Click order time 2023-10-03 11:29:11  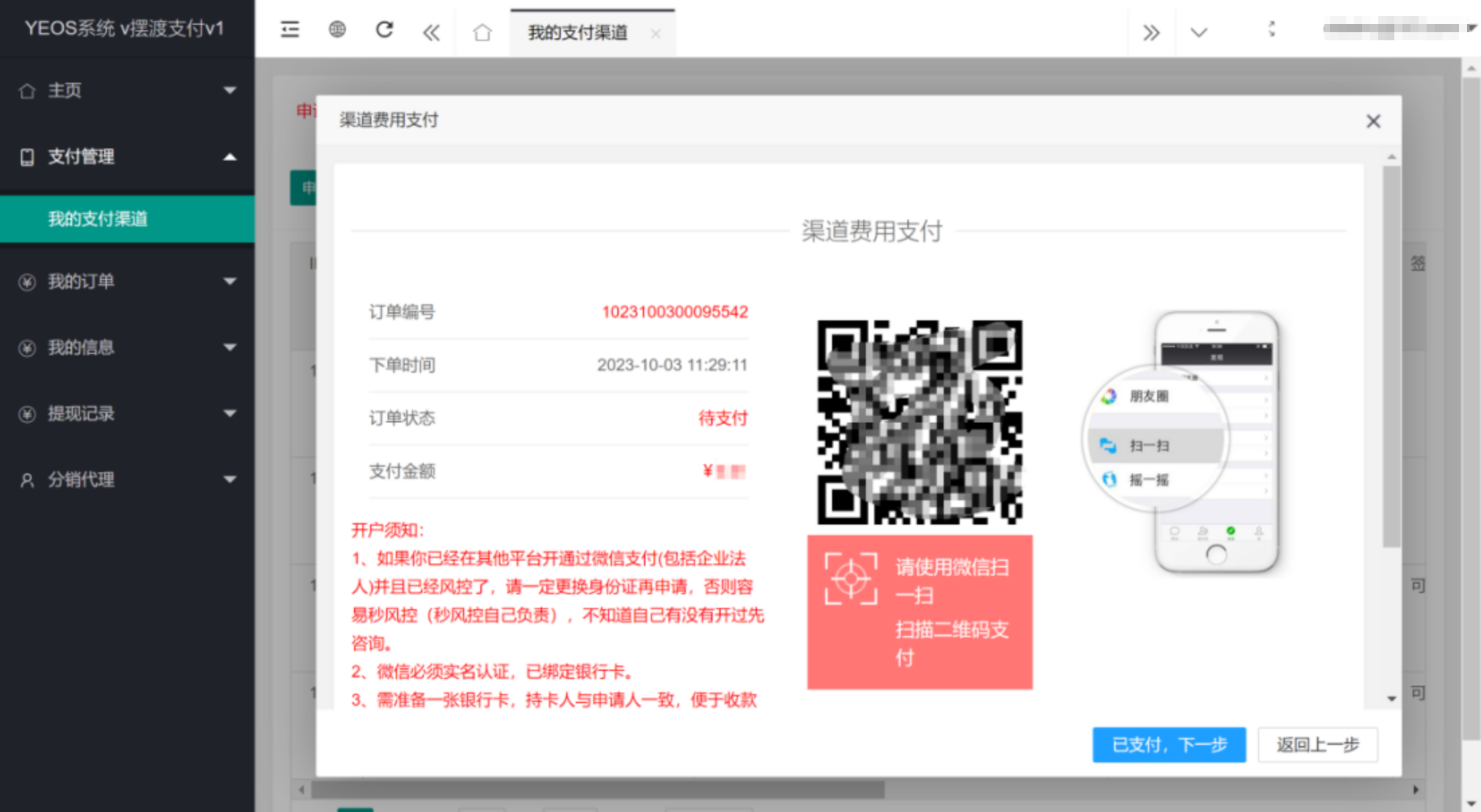[x=672, y=365]
